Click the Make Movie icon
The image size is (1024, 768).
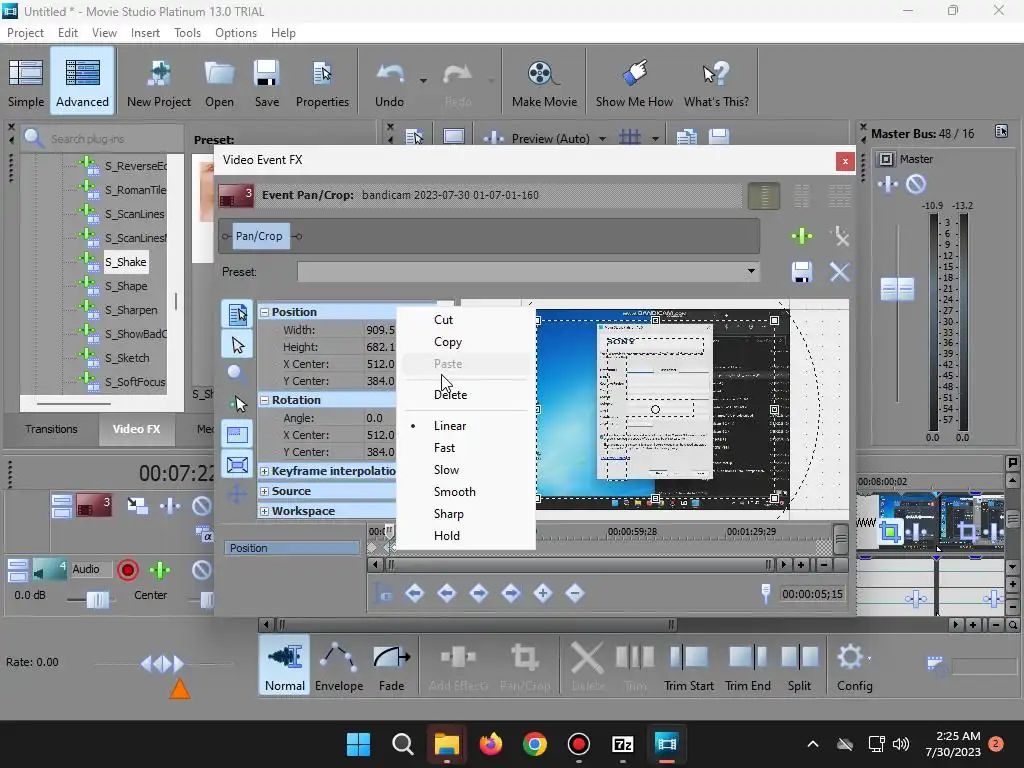[x=544, y=82]
